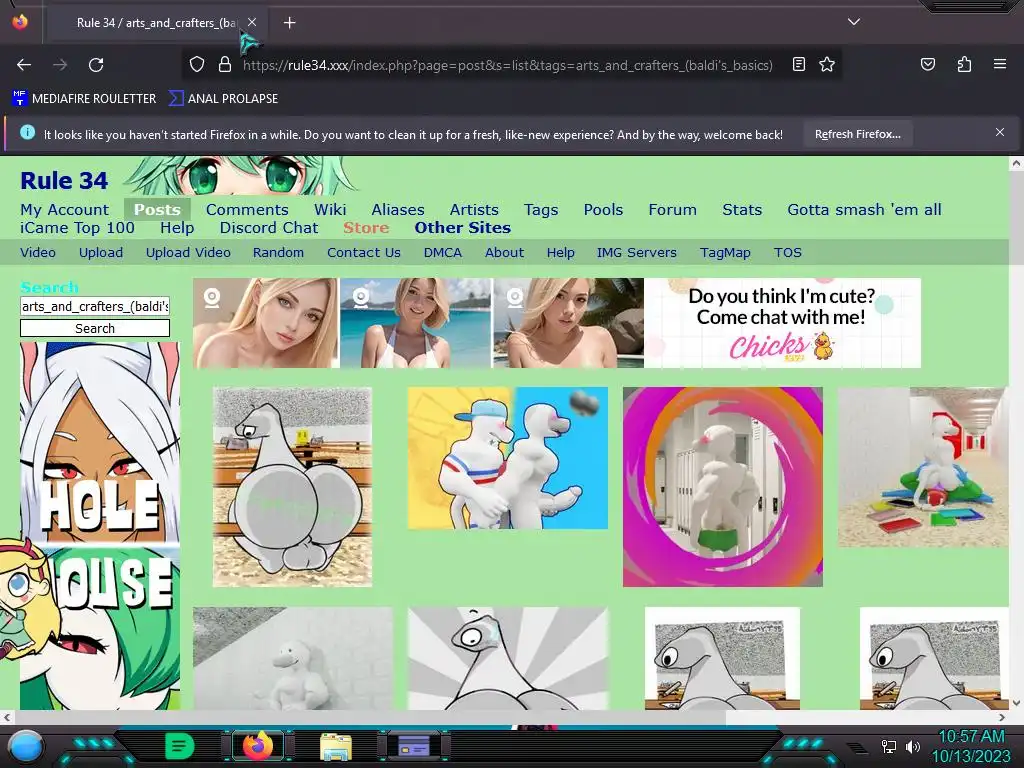The height and width of the screenshot is (768, 1024).
Task: Click the Random link
Action: [278, 253]
